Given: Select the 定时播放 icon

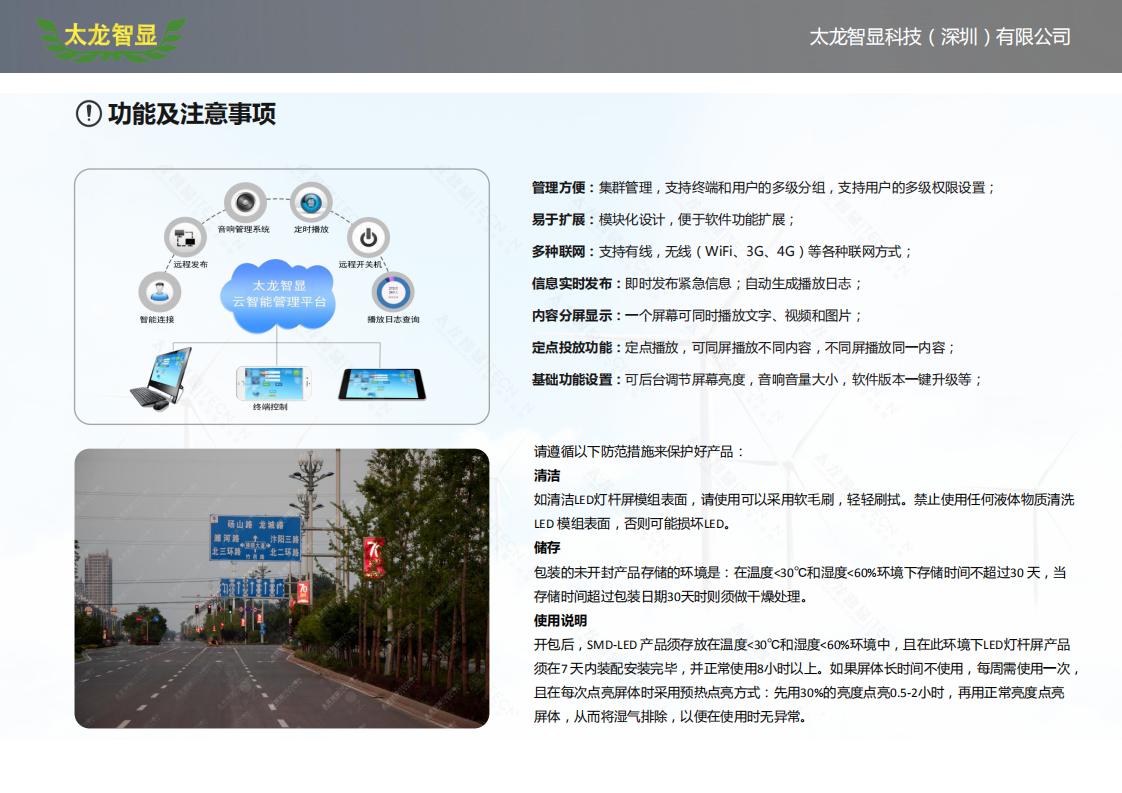Looking at the screenshot, I should click(311, 203).
